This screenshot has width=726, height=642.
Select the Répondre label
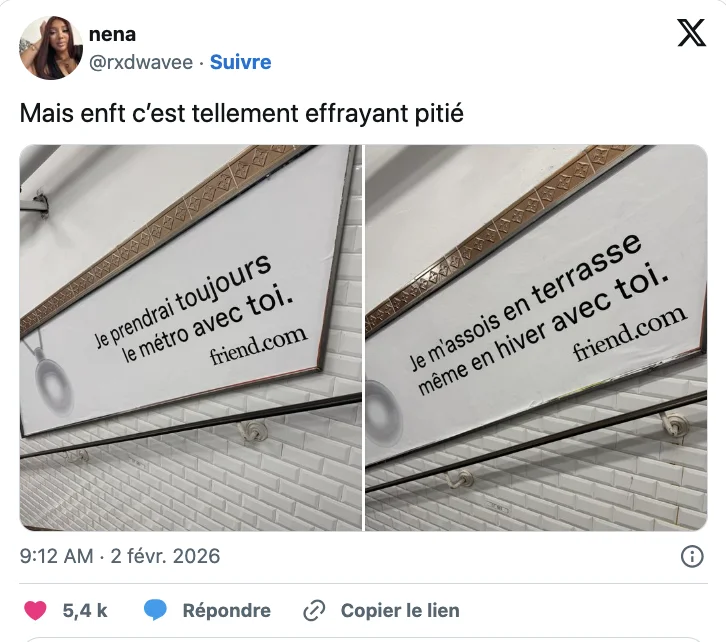[226, 611]
